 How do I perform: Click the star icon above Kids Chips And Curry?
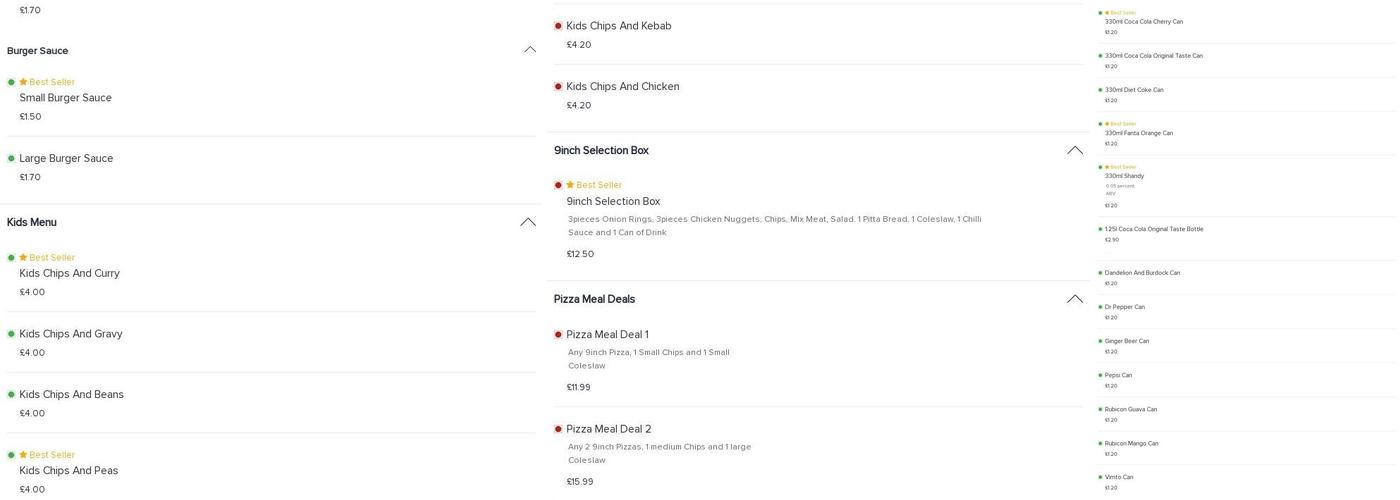23,258
